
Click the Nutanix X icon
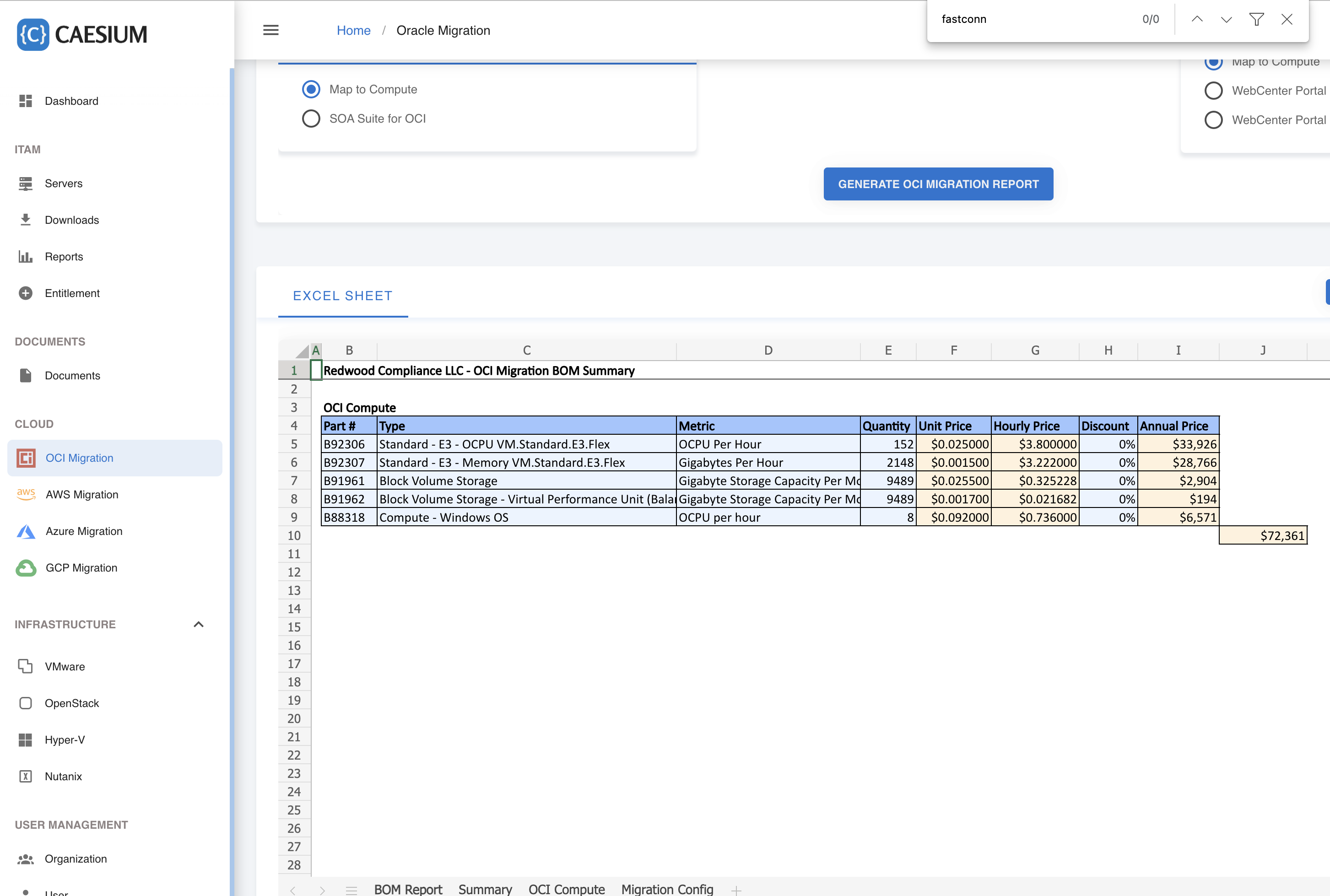pos(26,777)
